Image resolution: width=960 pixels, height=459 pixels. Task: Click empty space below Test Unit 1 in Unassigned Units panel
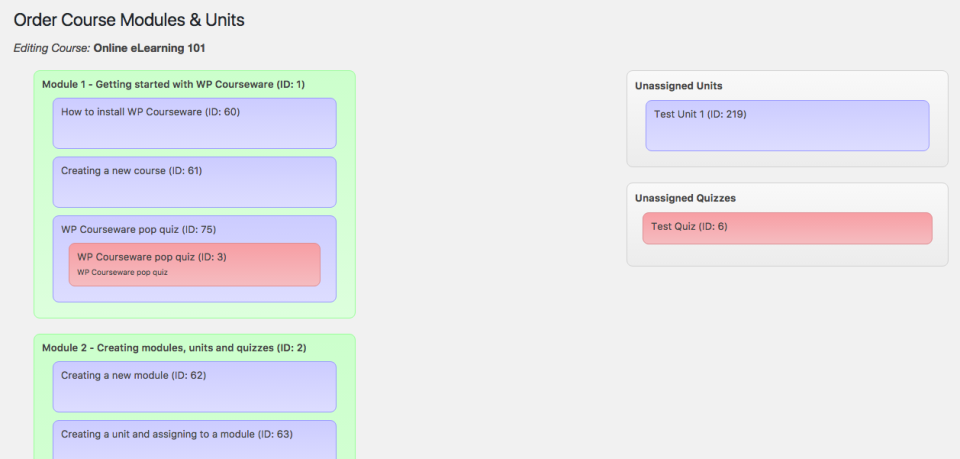coord(787,158)
